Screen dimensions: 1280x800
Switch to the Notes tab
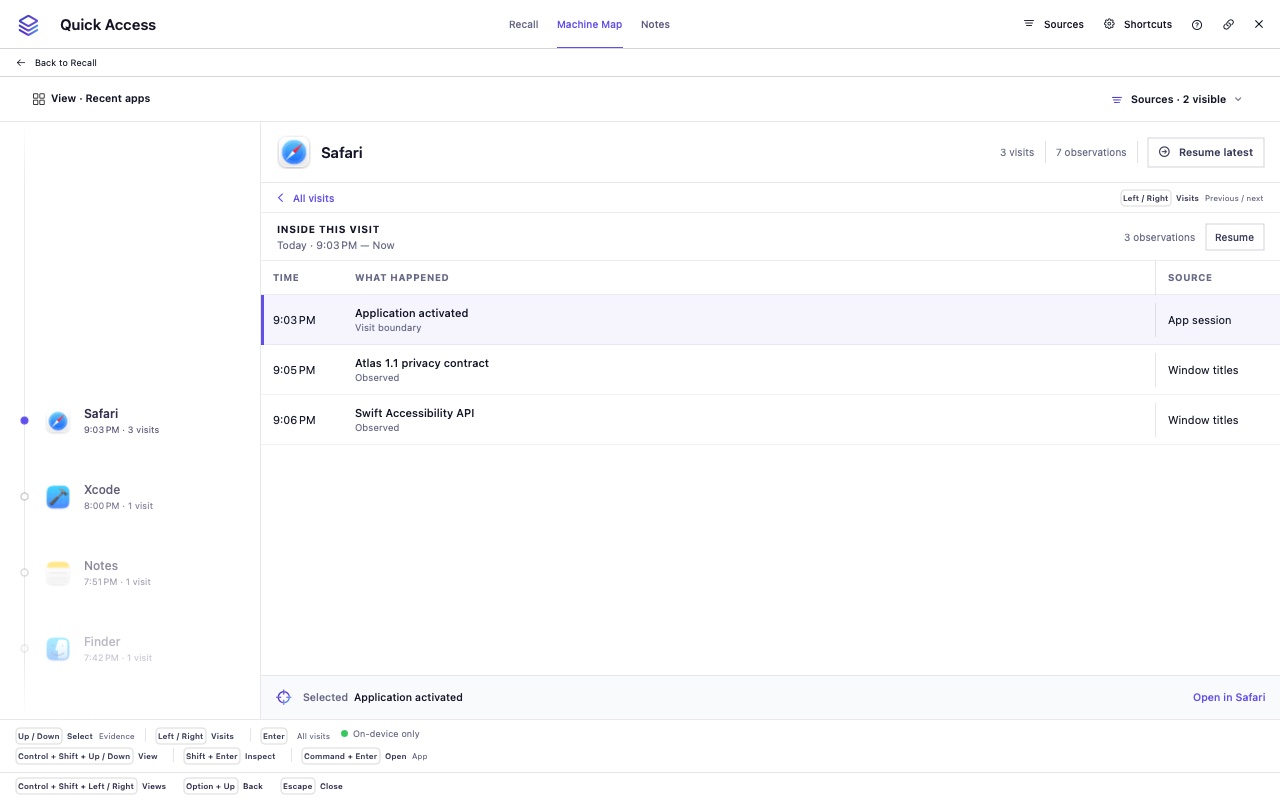pos(655,25)
